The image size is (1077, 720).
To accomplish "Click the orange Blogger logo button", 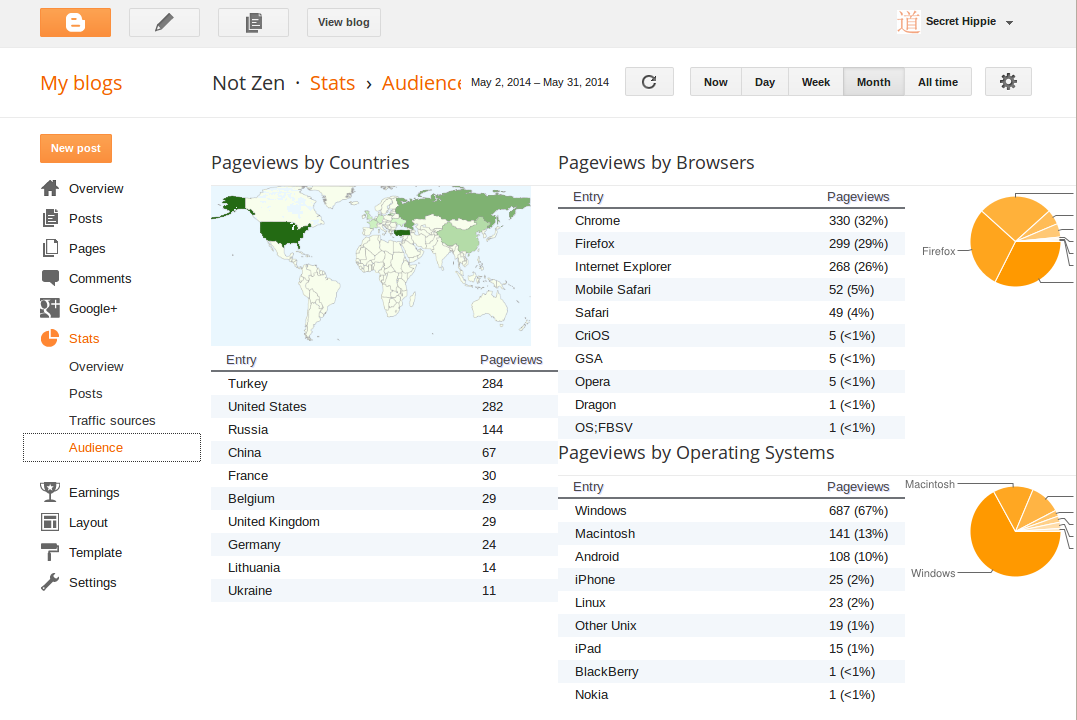I will (x=76, y=23).
